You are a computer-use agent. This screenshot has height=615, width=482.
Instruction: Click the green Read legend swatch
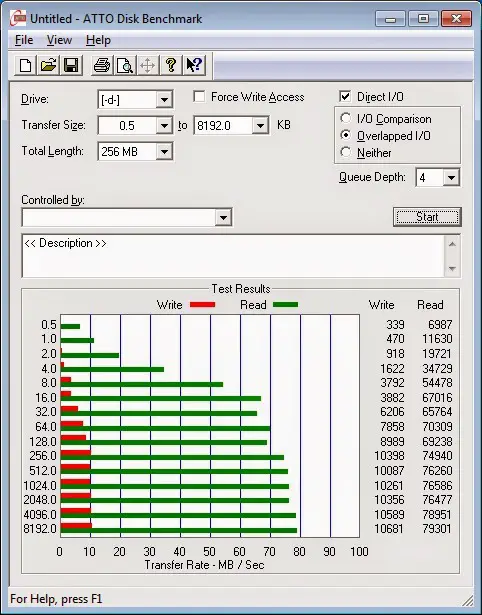click(285, 305)
